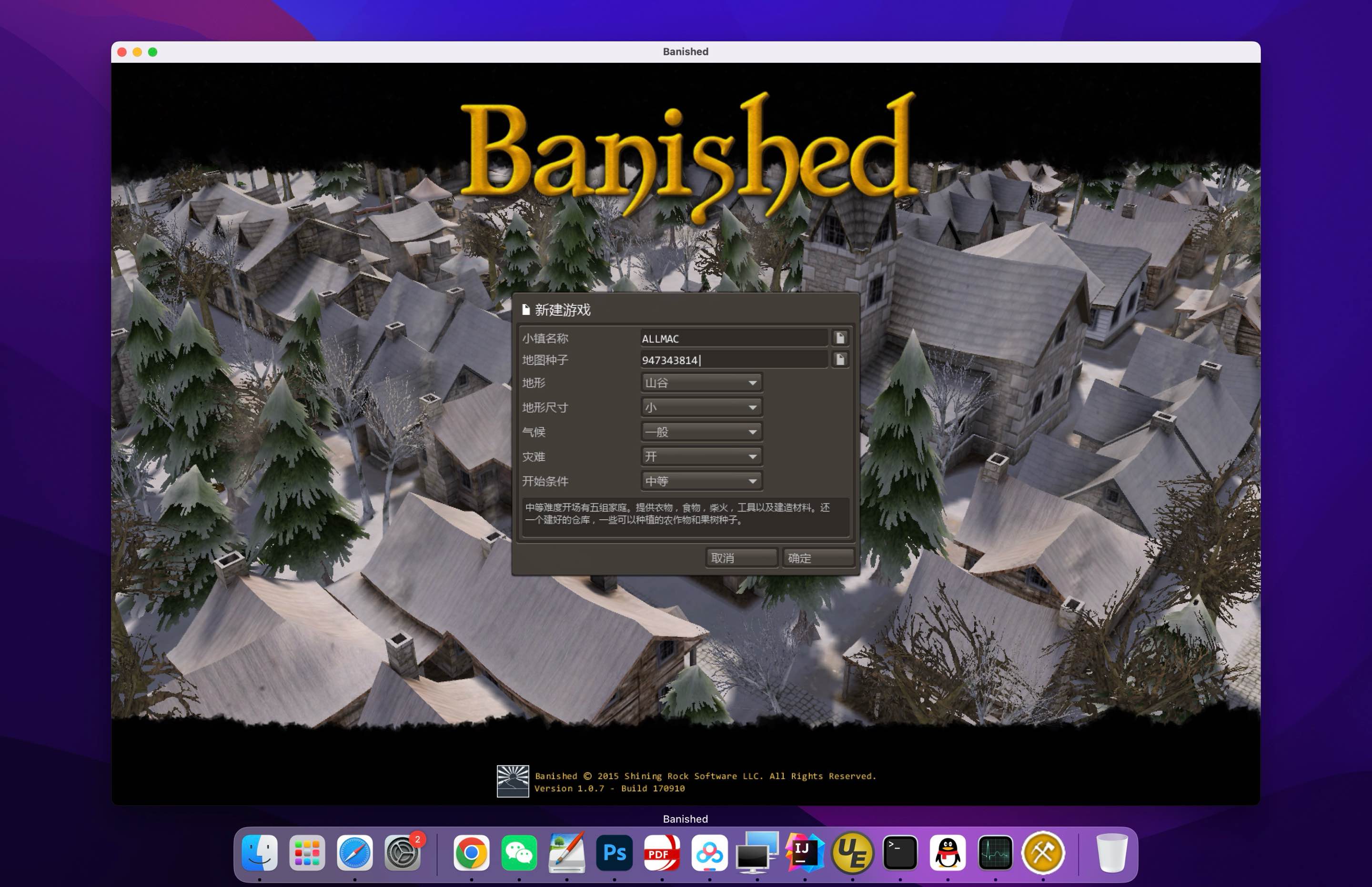Open Finder from the dock
The height and width of the screenshot is (887, 1372).
[260, 853]
